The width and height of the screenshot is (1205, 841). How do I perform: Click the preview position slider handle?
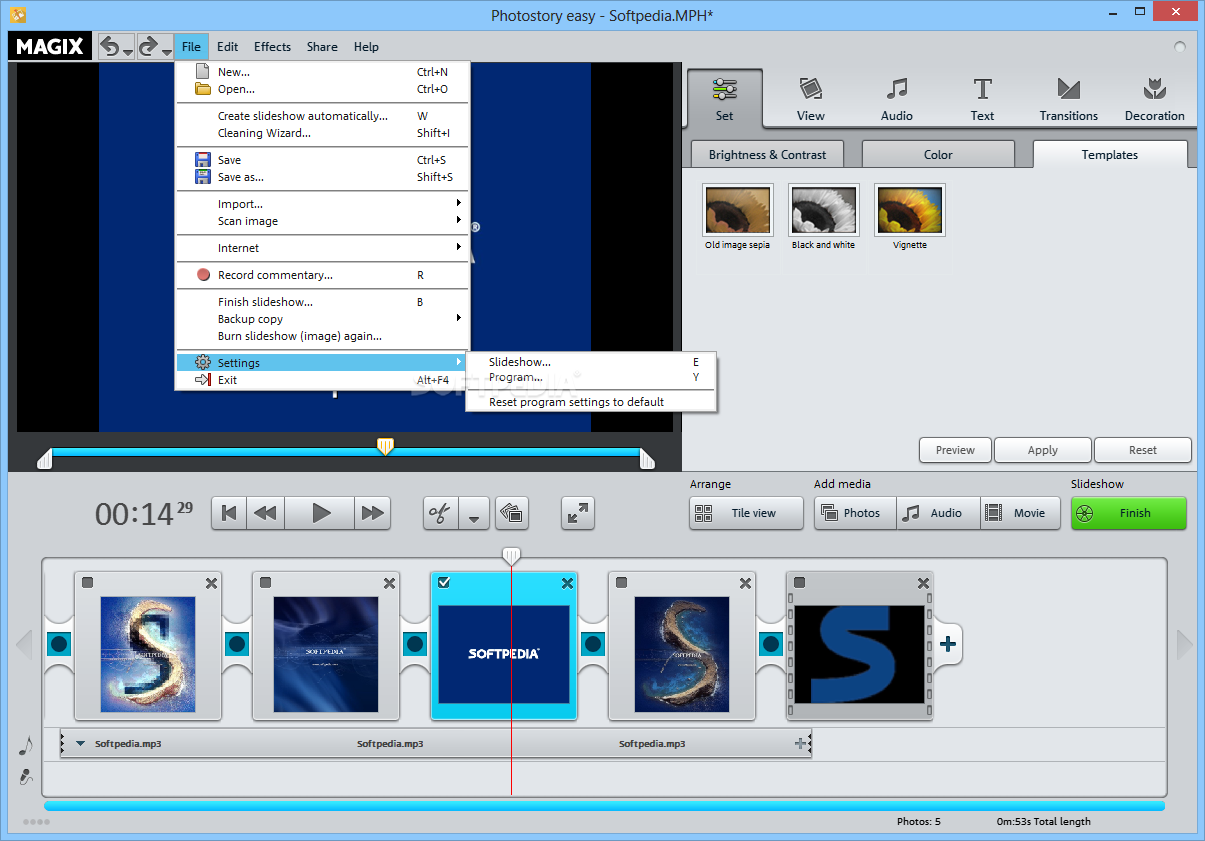(x=385, y=446)
